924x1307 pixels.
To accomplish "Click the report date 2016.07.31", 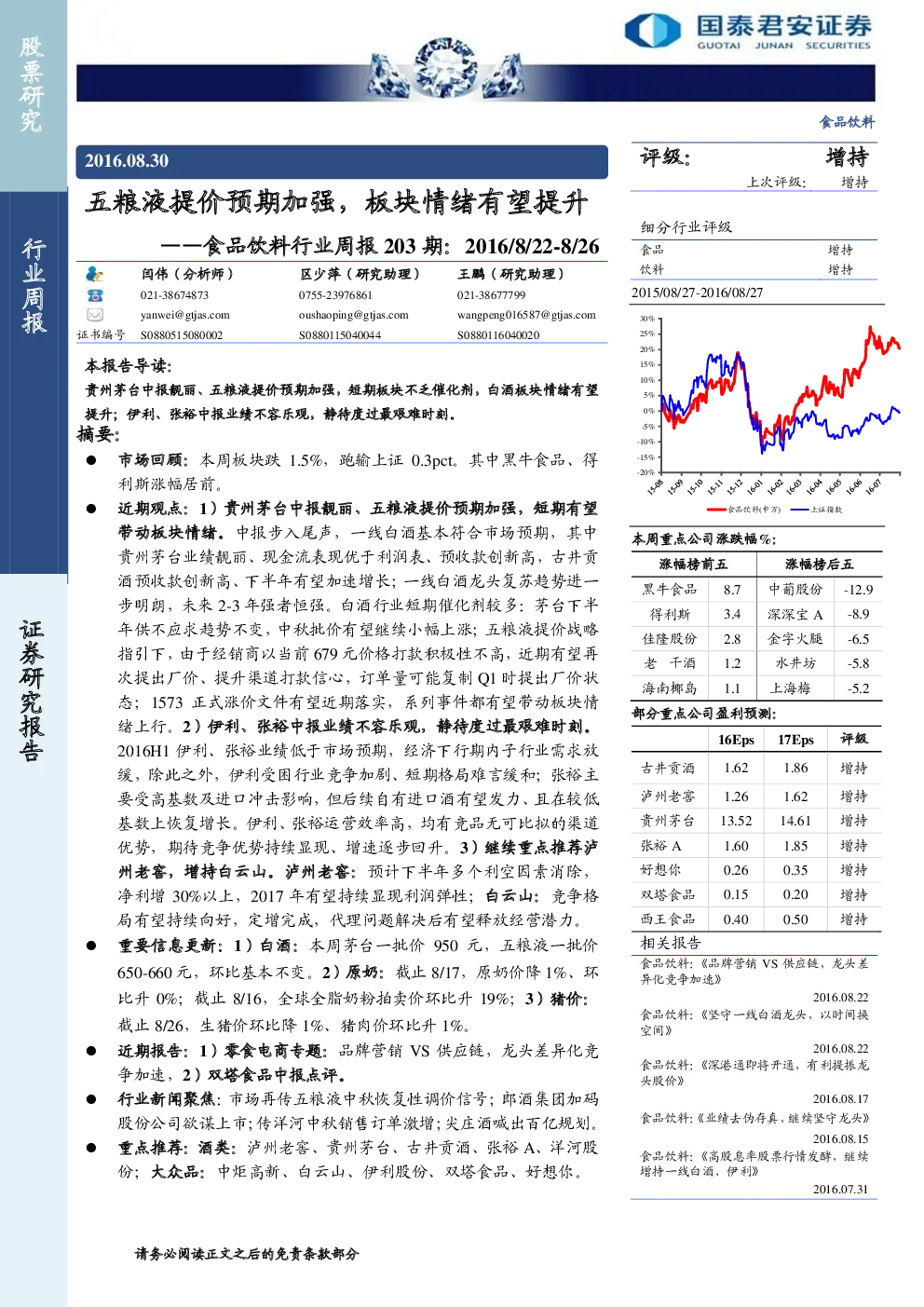I will tap(840, 1190).
